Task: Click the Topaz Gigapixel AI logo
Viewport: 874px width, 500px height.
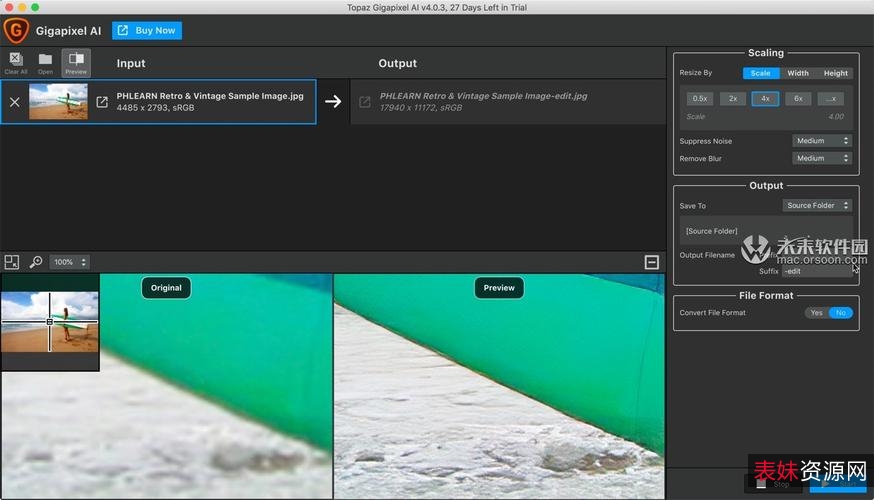Action: 16,30
